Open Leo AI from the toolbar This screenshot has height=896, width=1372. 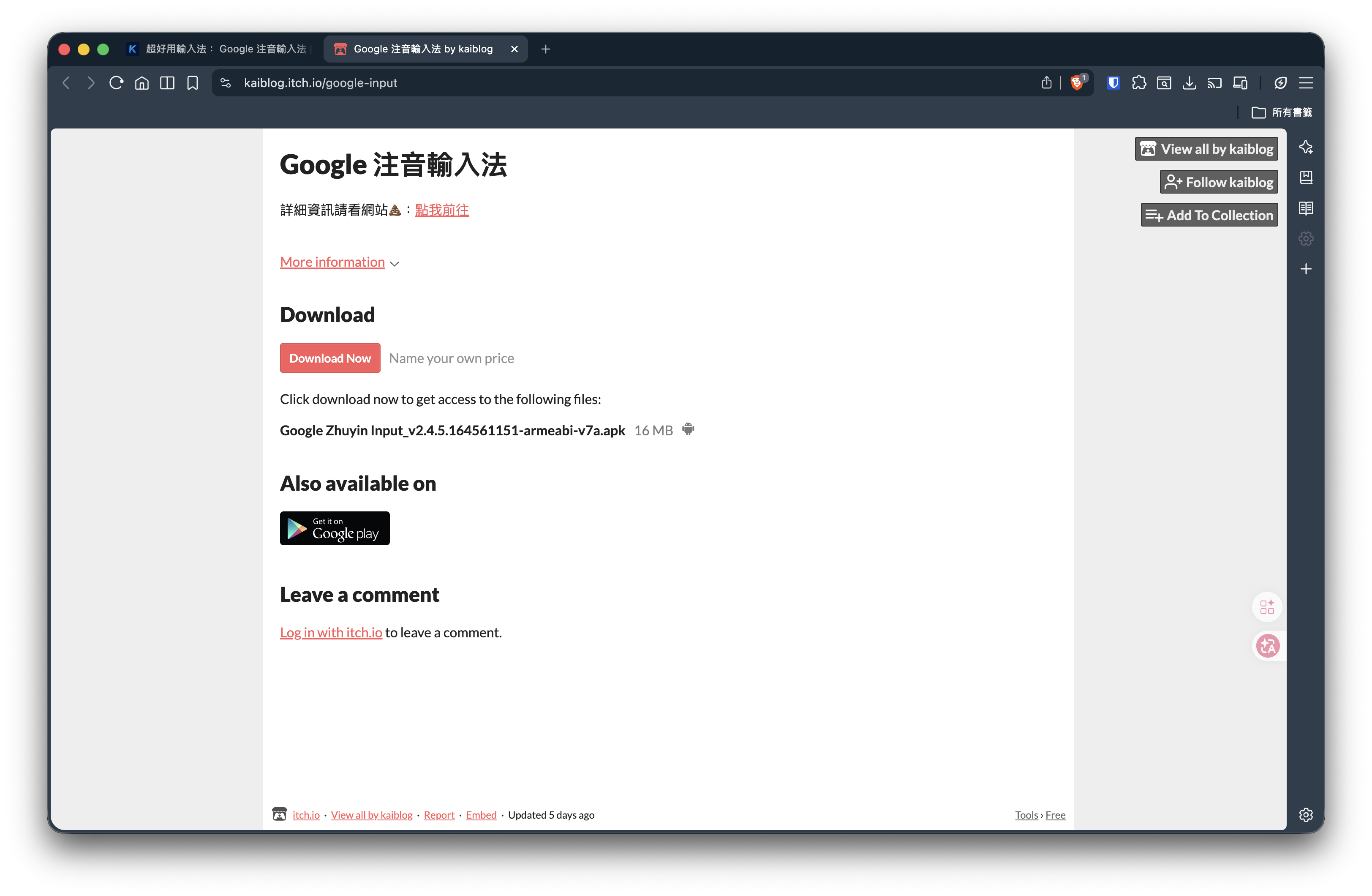click(1280, 82)
